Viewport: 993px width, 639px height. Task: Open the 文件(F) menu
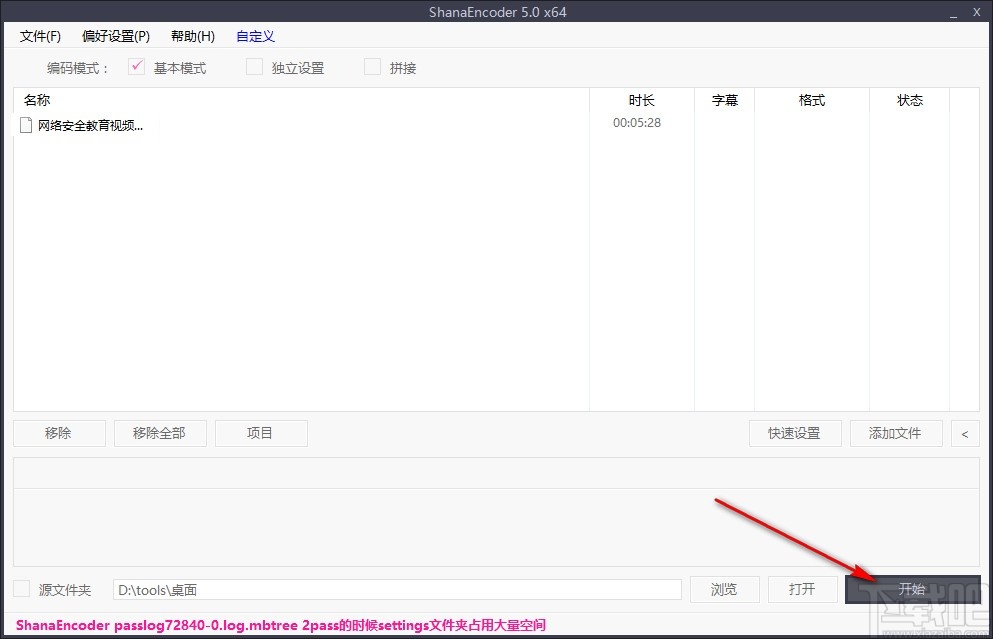[x=40, y=36]
